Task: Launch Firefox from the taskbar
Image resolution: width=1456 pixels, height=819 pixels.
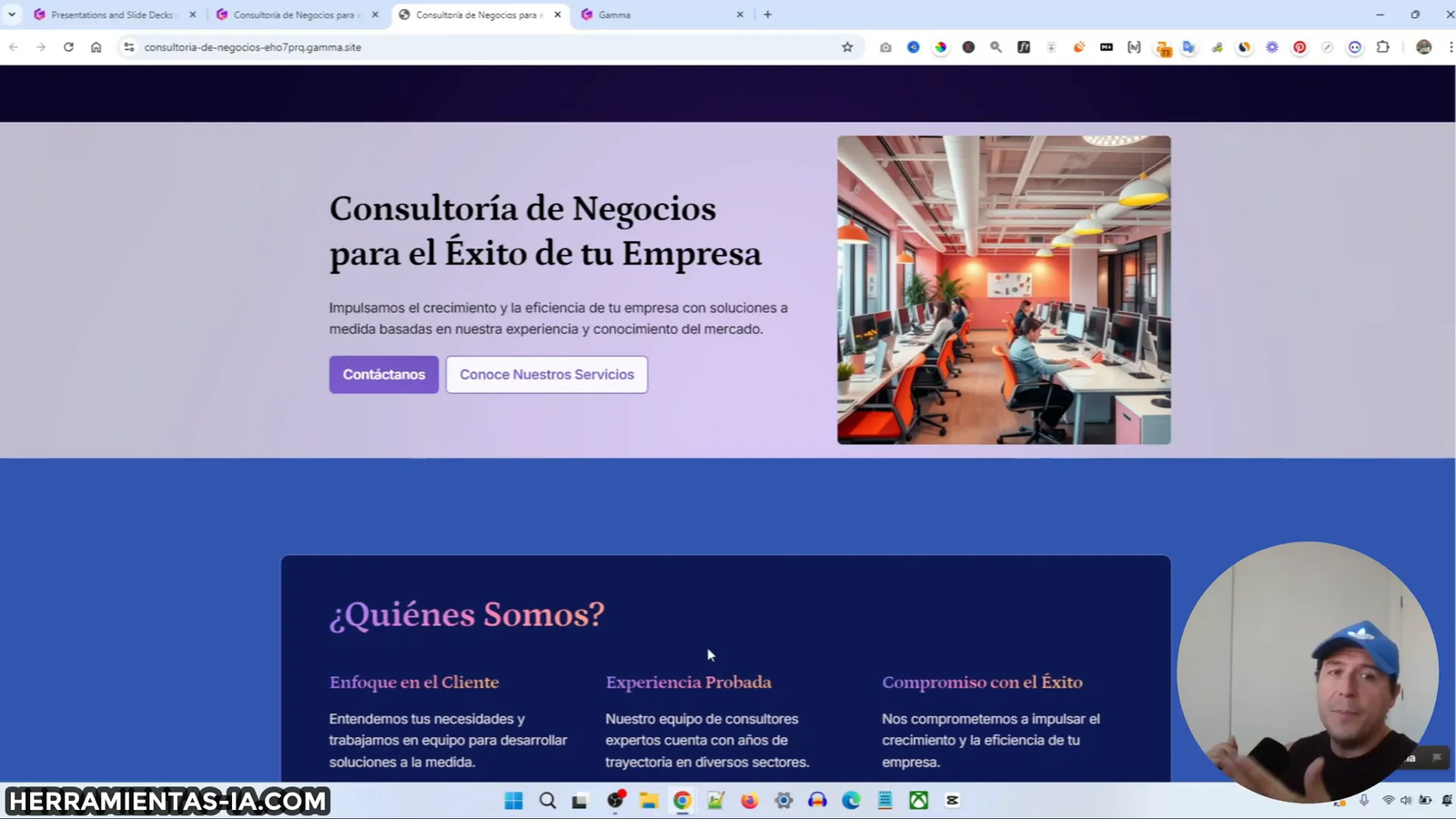Action: tap(749, 801)
